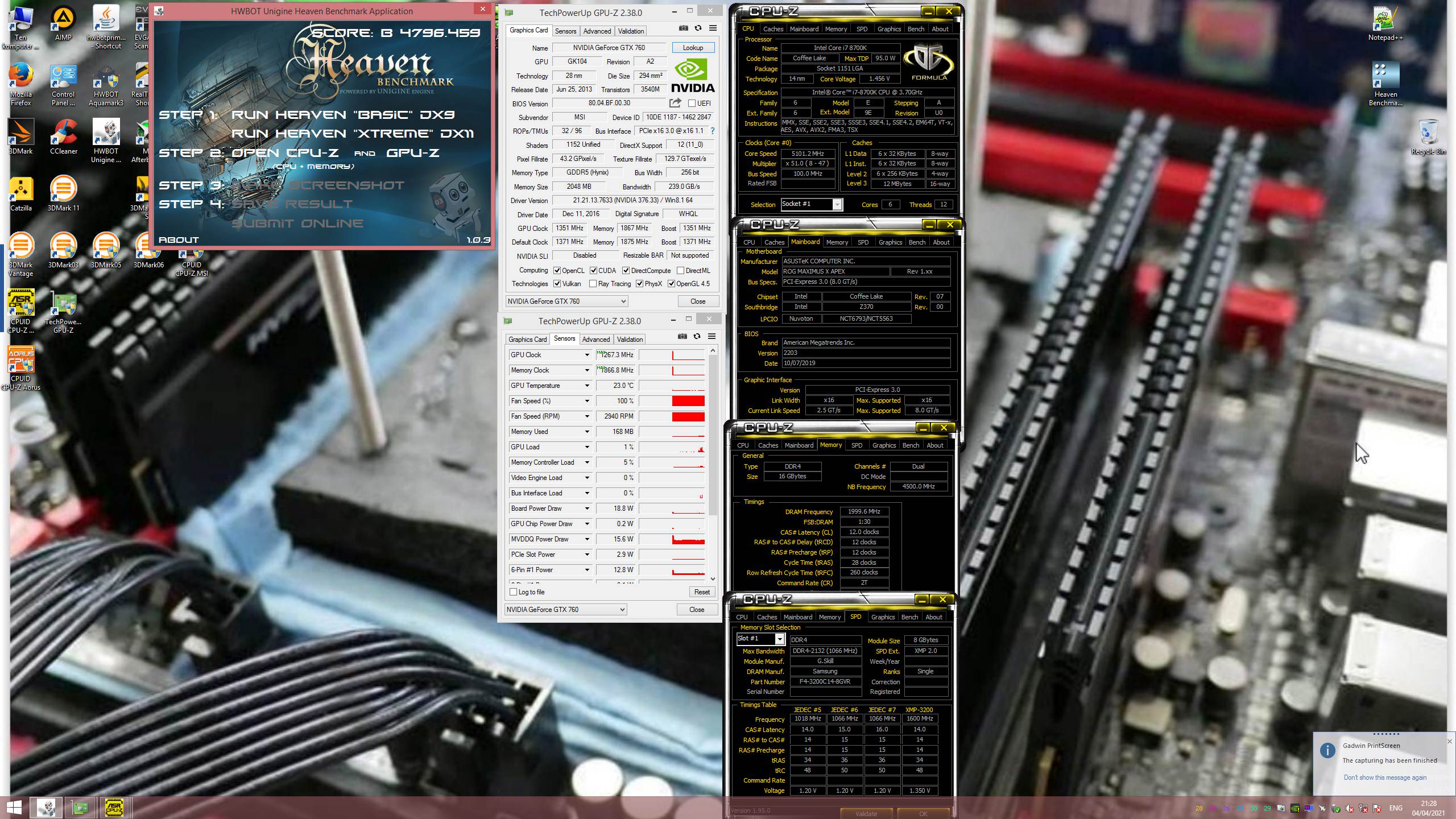Viewport: 1456px width, 819px height.
Task: Launch HWBOT Aquamark3 desktop icon
Action: tap(106, 84)
